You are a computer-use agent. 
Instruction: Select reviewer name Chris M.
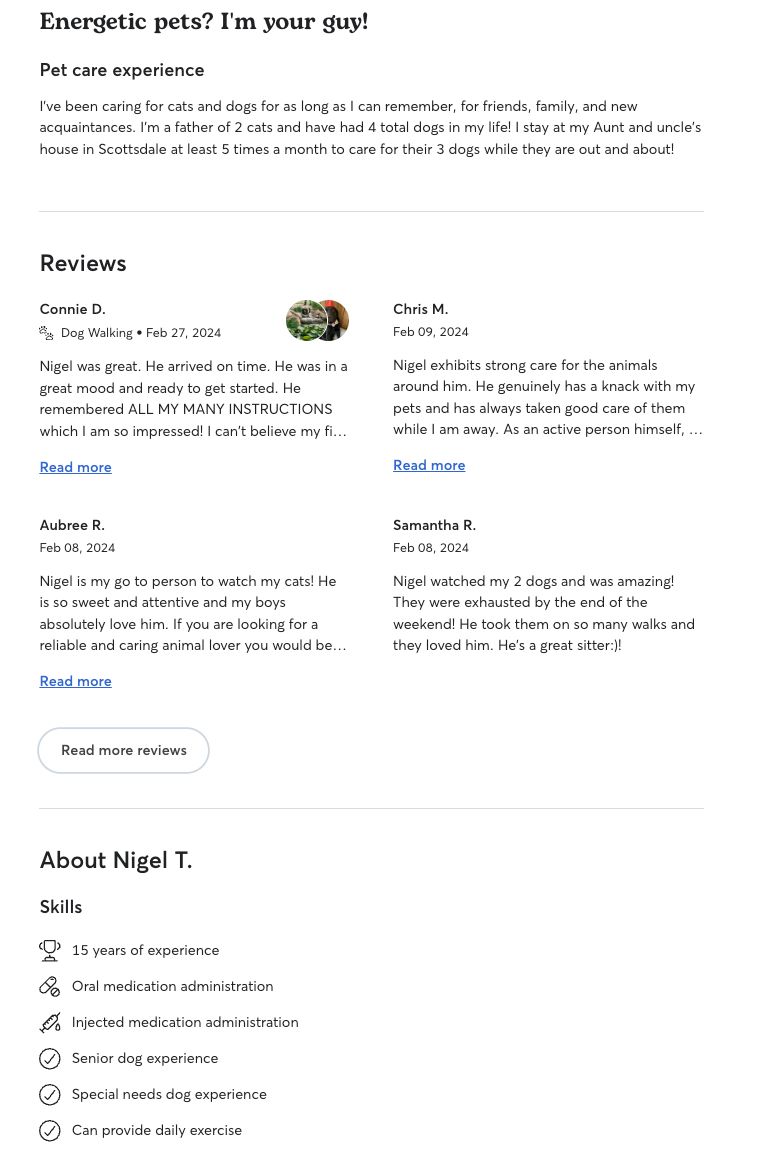[x=420, y=309]
